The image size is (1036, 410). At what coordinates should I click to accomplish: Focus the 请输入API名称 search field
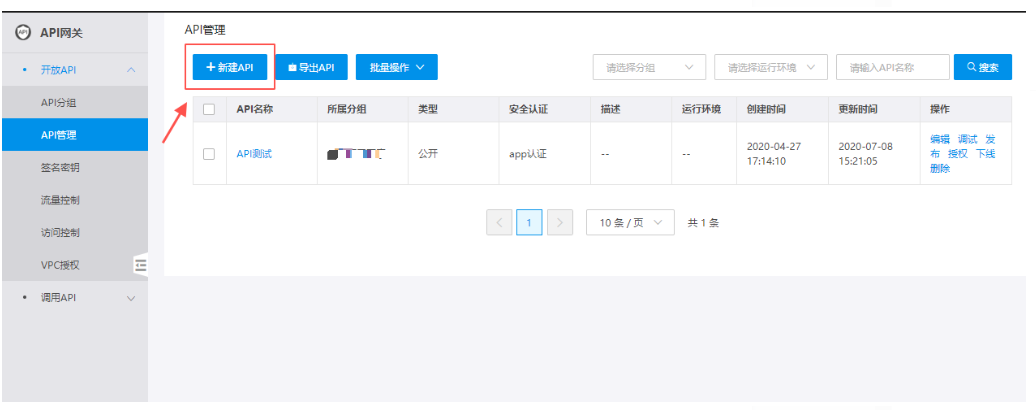click(892, 67)
